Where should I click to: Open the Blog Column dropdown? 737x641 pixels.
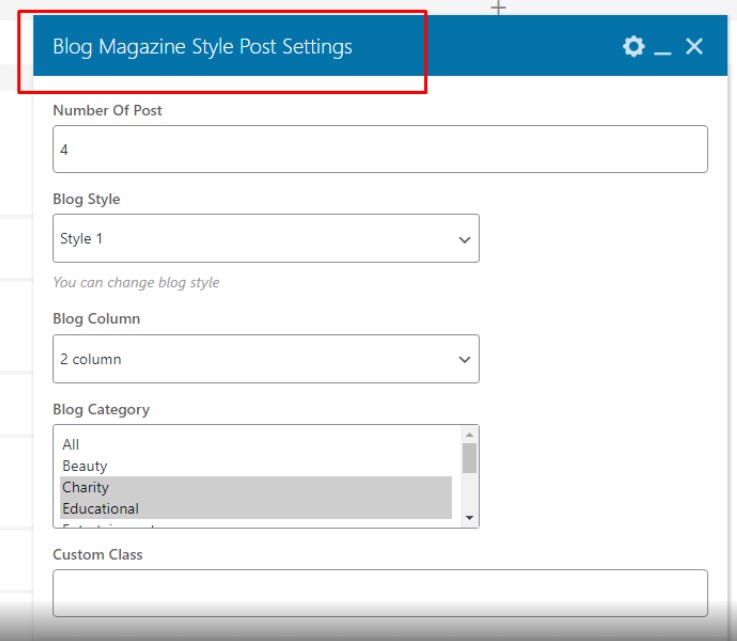pos(266,359)
